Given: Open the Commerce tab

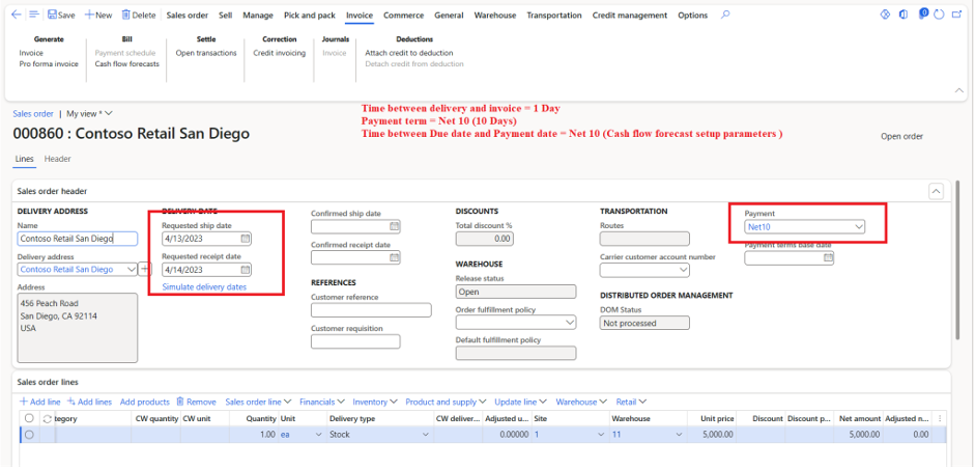Looking at the screenshot, I should (403, 15).
